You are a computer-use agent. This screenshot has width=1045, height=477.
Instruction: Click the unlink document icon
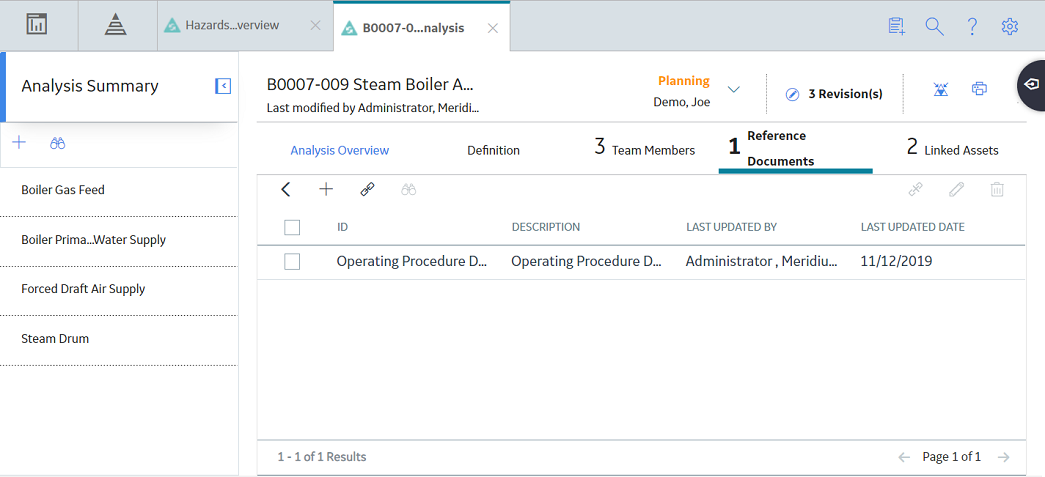point(916,190)
